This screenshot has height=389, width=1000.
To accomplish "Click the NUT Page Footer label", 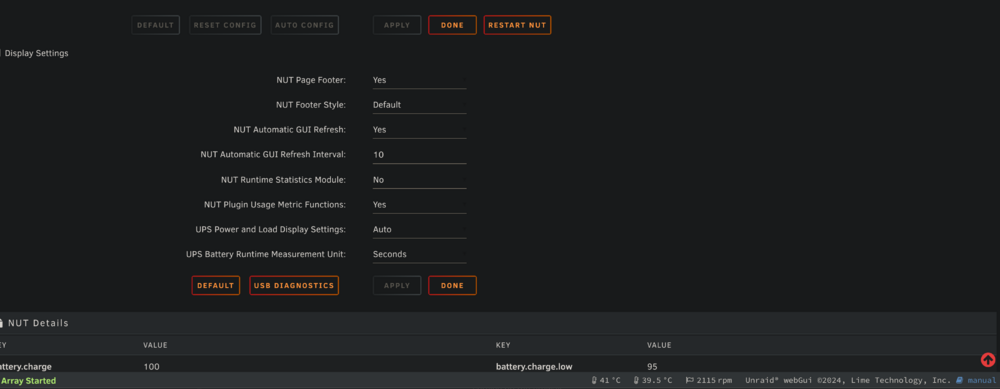I will (x=311, y=80).
